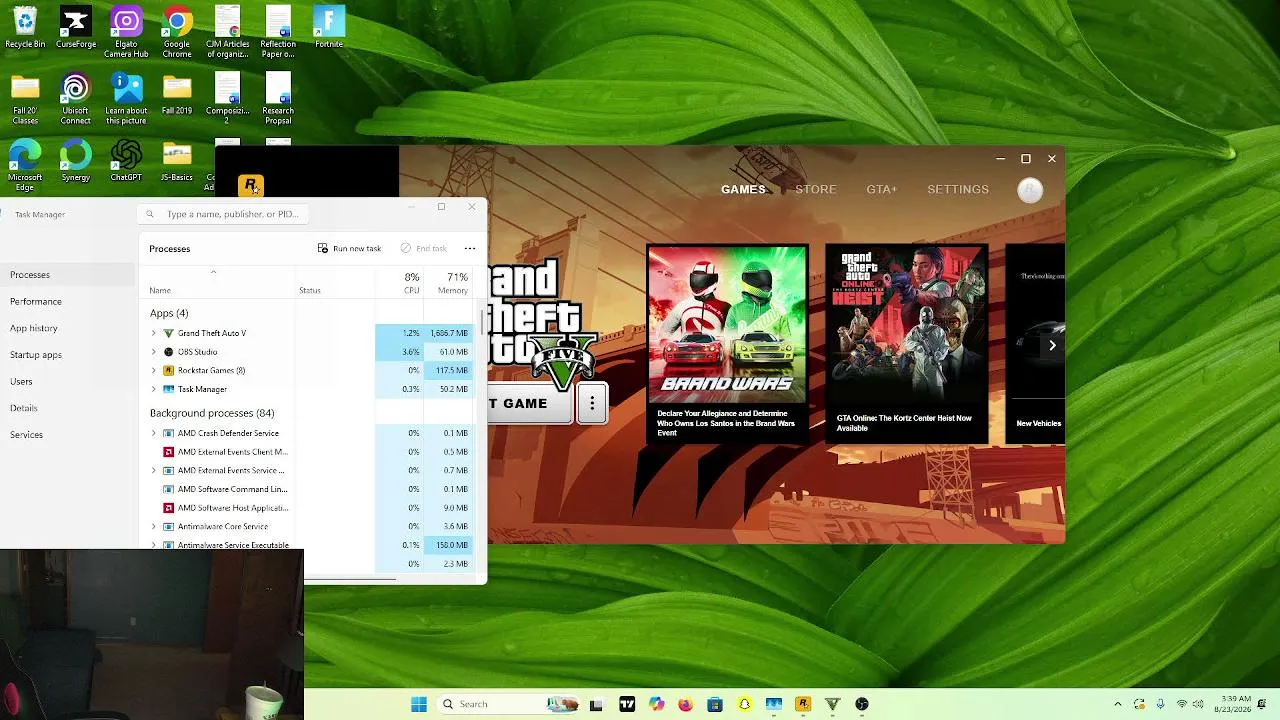
Task: Expand Antimalware Core Service row
Action: [153, 526]
